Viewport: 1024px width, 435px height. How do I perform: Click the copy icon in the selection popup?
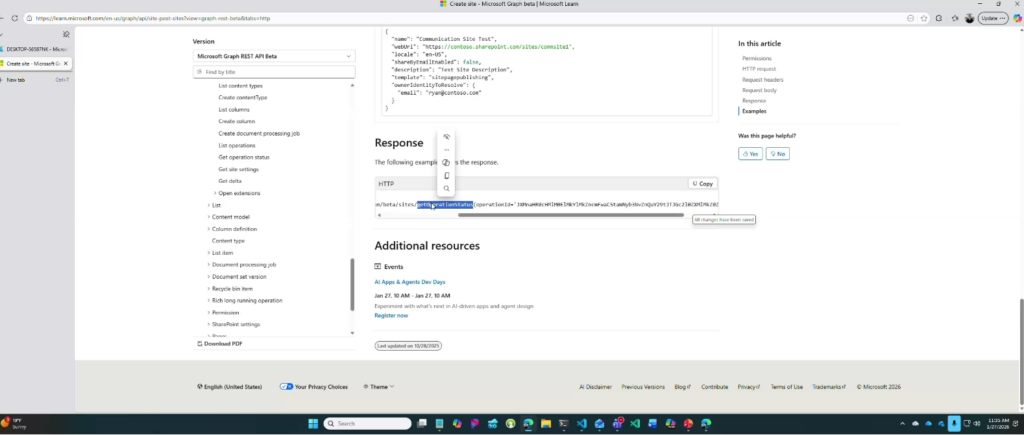click(x=446, y=175)
